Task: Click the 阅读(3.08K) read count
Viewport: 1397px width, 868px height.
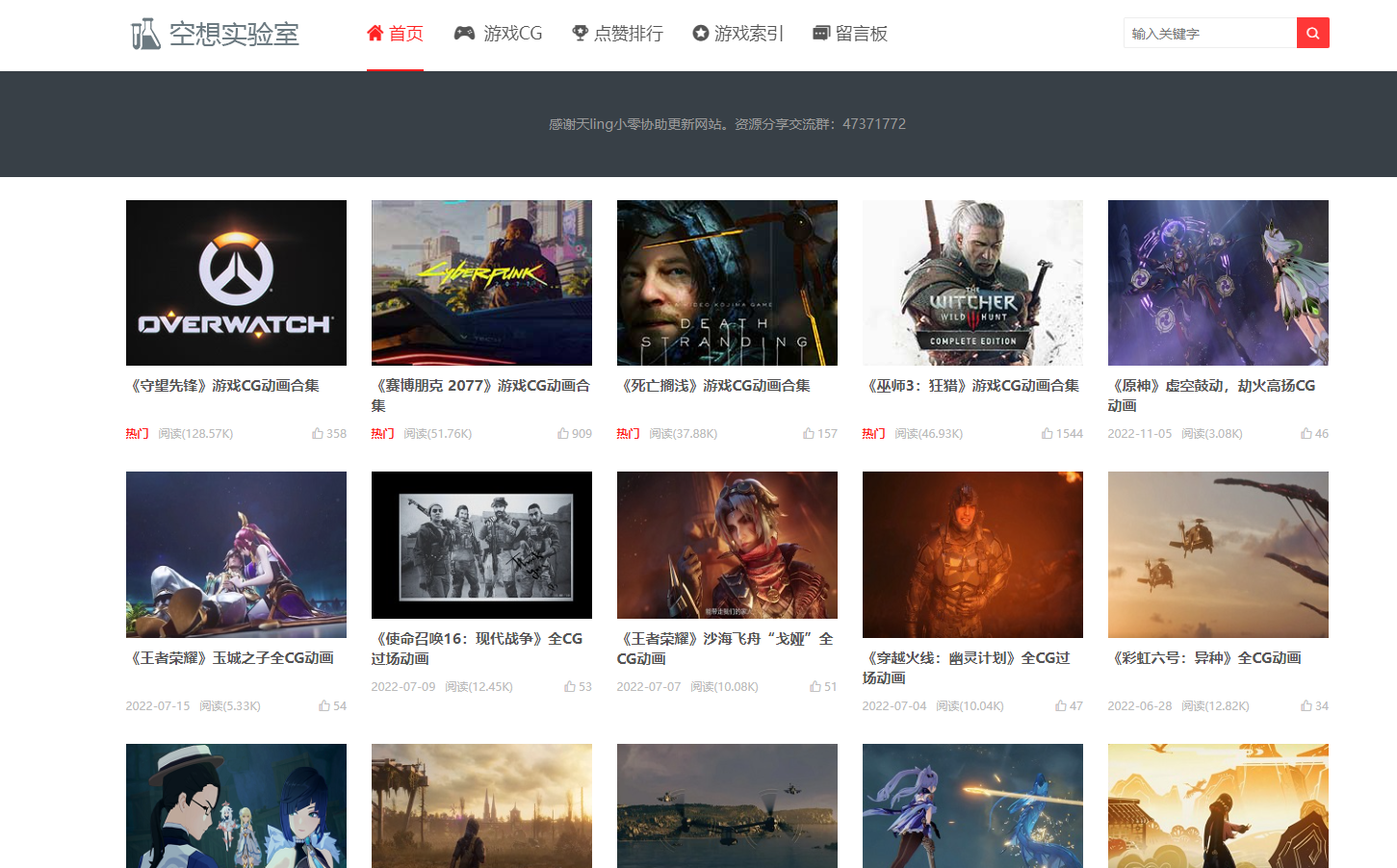Action: click(x=1212, y=434)
